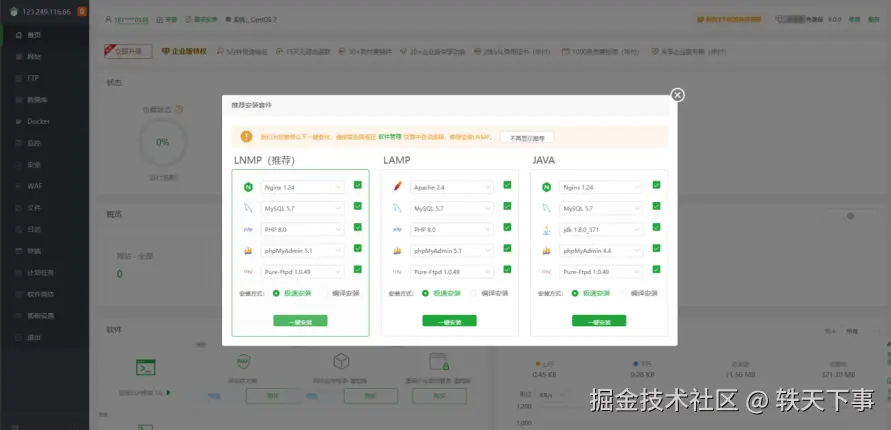Screen dimensions: 891x430
Task: Open the phpMyAdmin 4.4 version dropdown
Action: [x=601, y=251]
